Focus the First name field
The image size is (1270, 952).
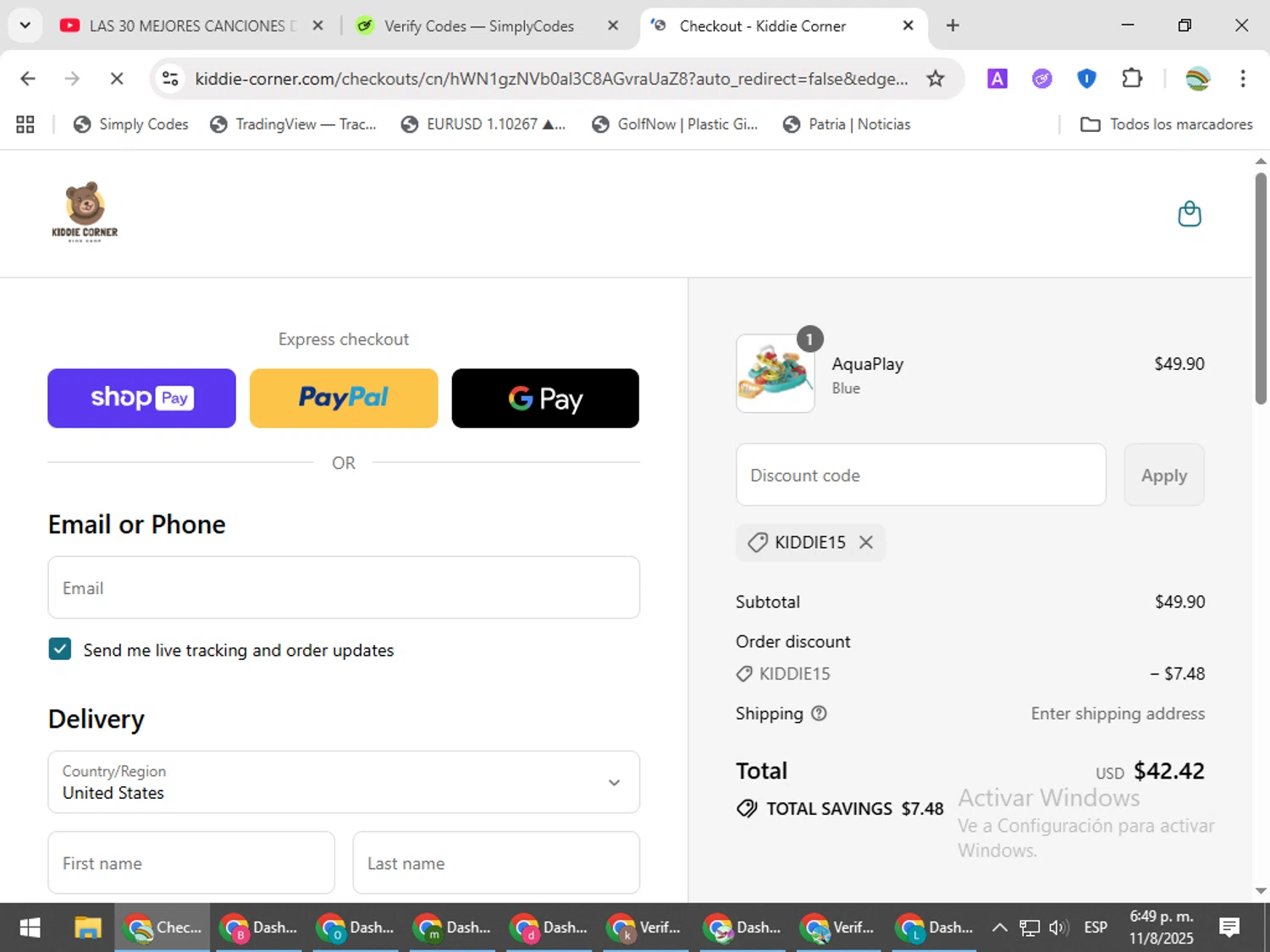pos(191,862)
